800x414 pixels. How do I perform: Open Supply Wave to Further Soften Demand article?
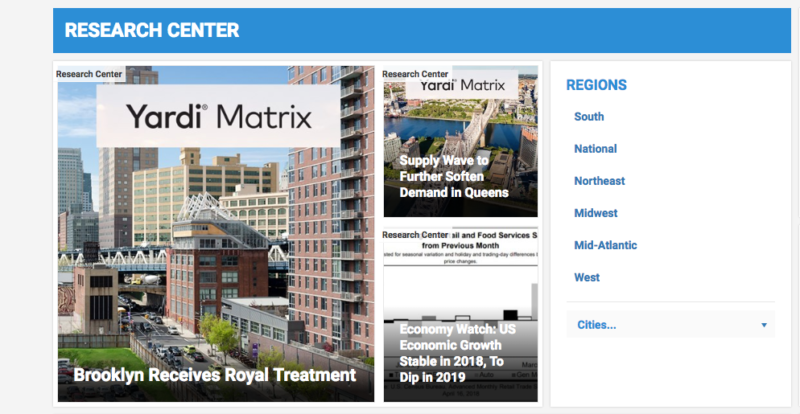[454, 177]
